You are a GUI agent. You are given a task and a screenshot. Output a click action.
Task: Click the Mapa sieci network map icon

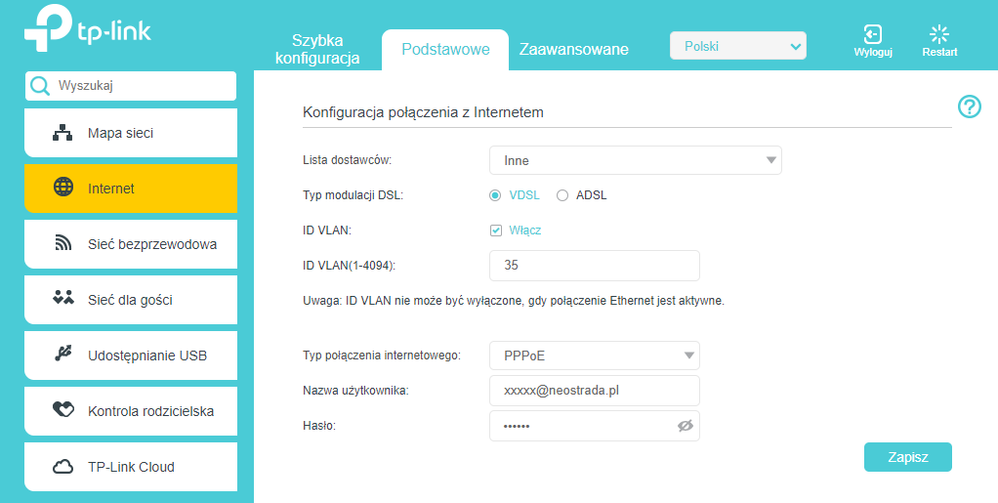[x=62, y=133]
